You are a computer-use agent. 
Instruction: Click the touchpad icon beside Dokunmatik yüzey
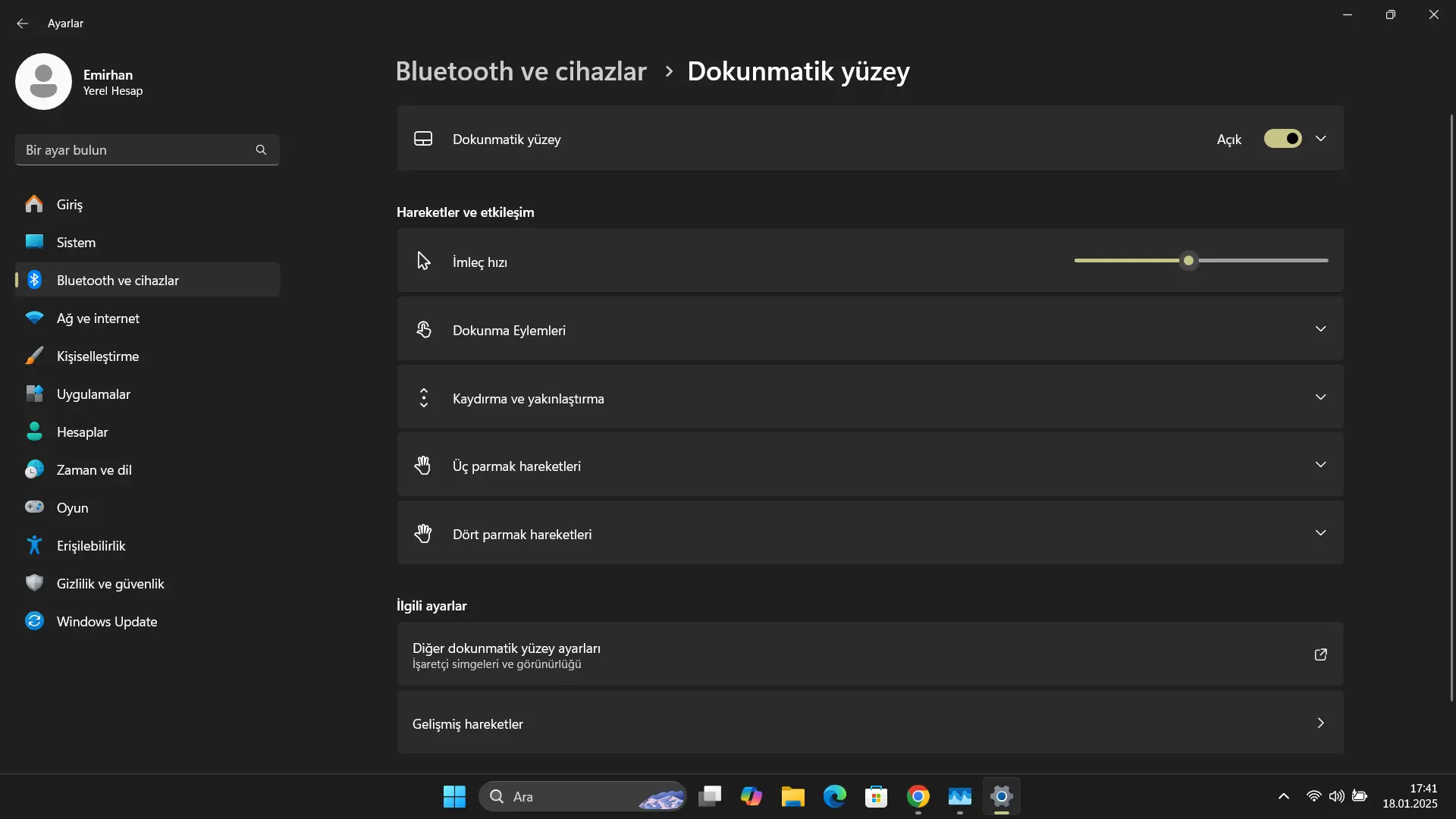(423, 139)
